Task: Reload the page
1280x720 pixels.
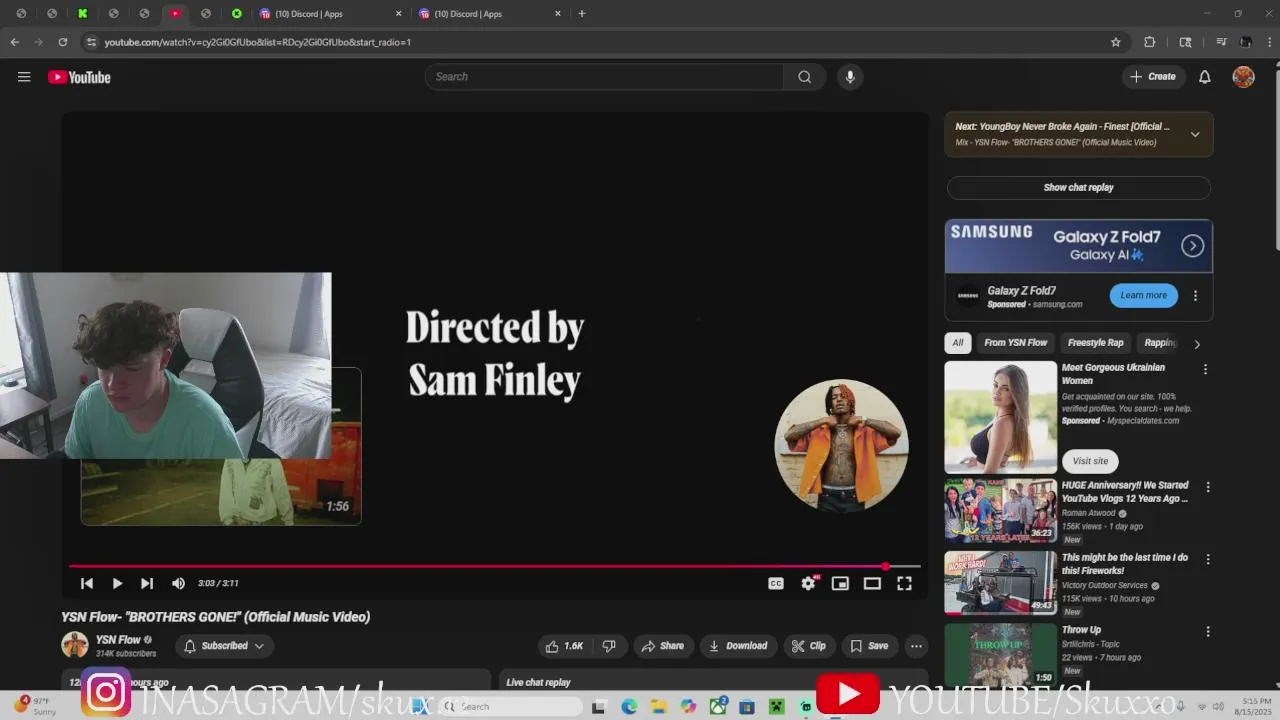Action: [63, 42]
